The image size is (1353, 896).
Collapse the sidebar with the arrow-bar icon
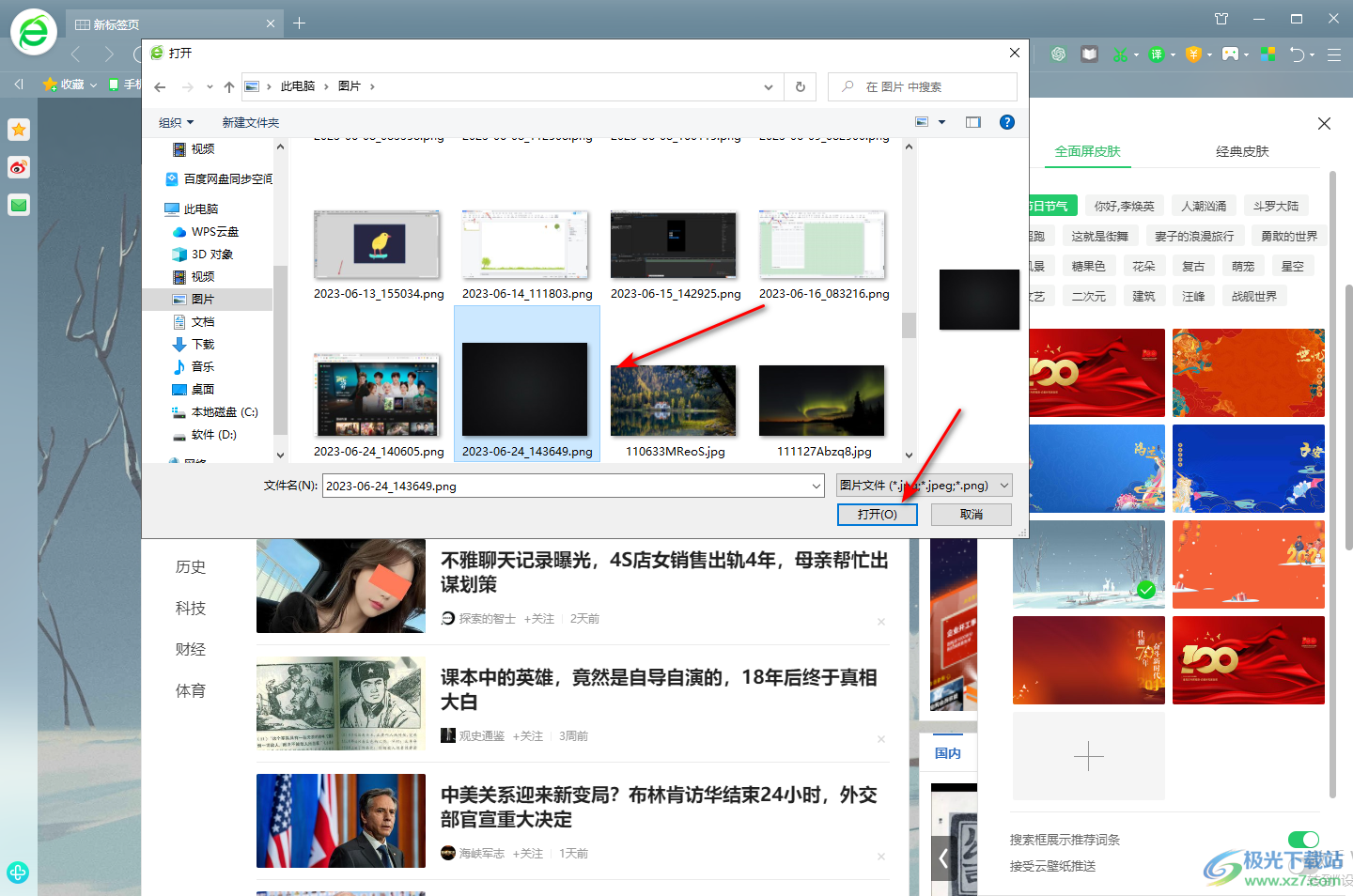tap(19, 85)
